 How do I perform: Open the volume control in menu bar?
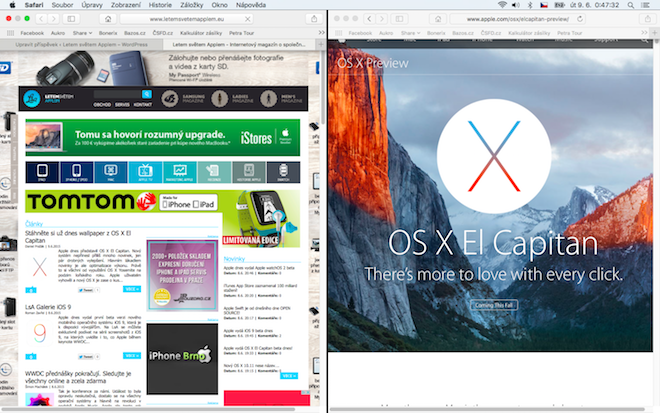tap(516, 5)
